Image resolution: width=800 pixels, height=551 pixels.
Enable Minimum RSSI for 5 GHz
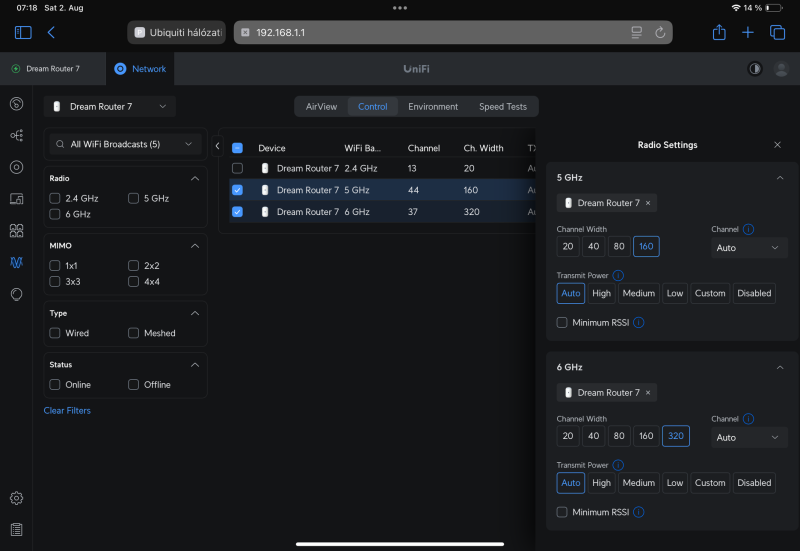point(562,322)
